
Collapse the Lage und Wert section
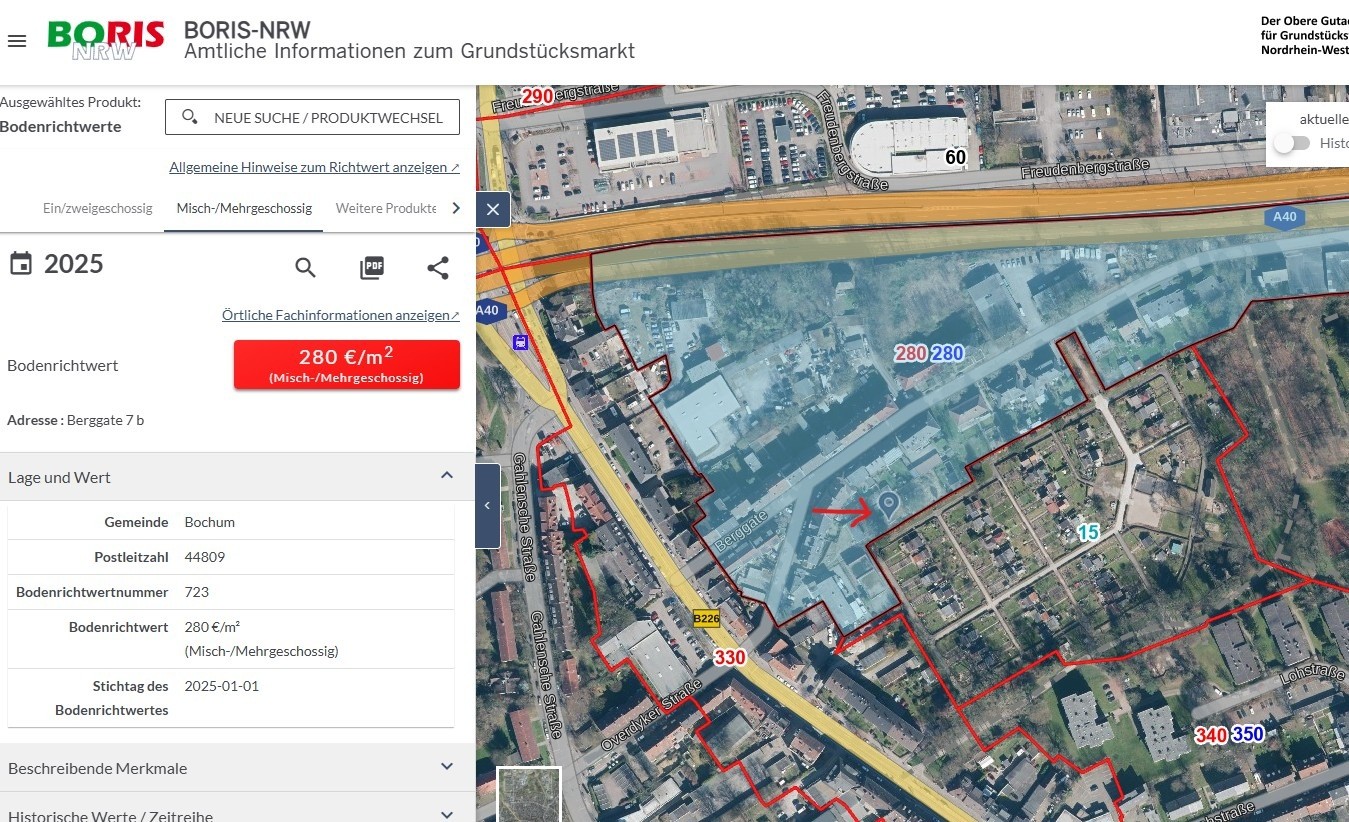click(x=447, y=476)
